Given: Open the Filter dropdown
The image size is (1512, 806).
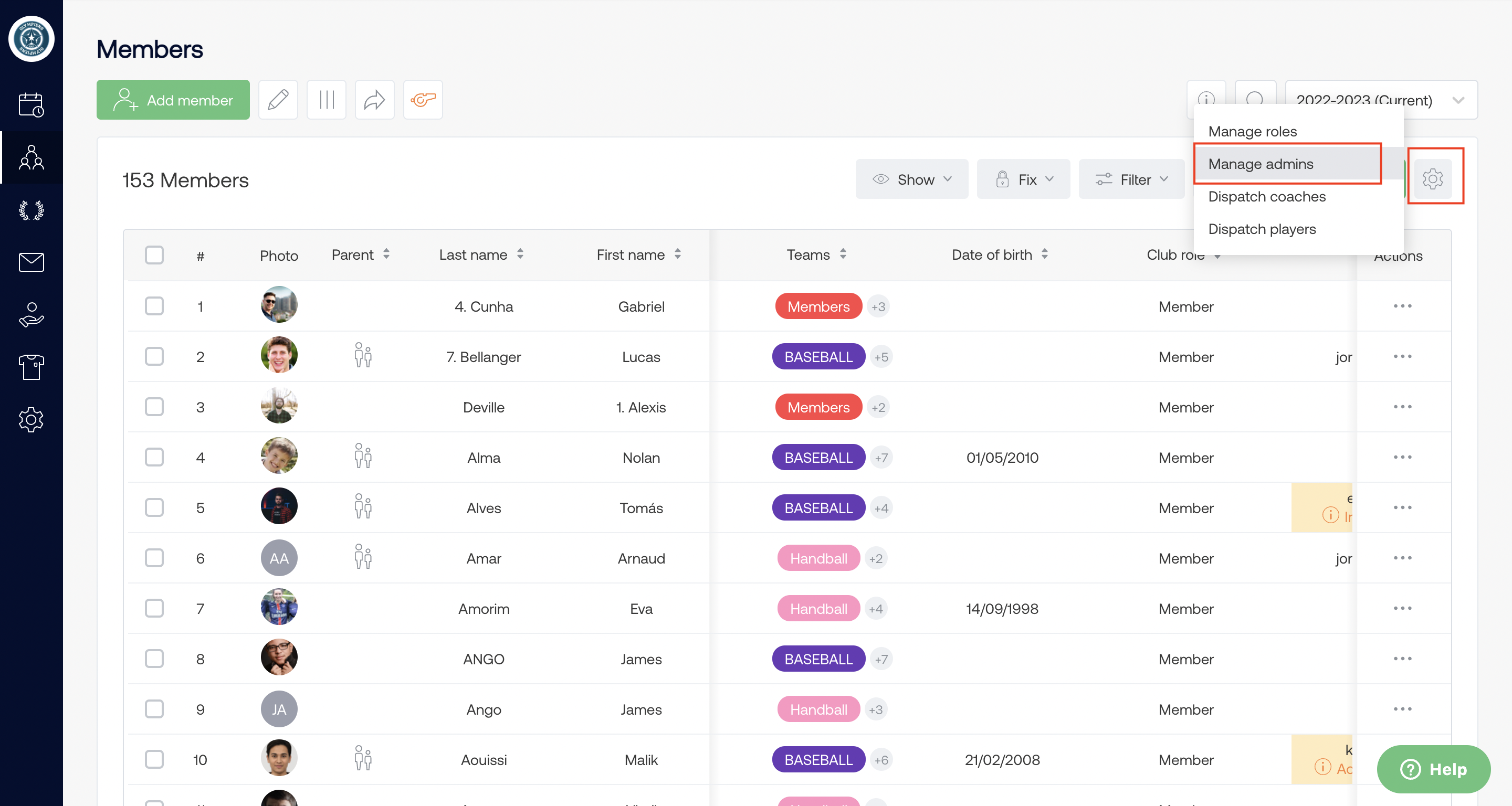Looking at the screenshot, I should click(1131, 179).
